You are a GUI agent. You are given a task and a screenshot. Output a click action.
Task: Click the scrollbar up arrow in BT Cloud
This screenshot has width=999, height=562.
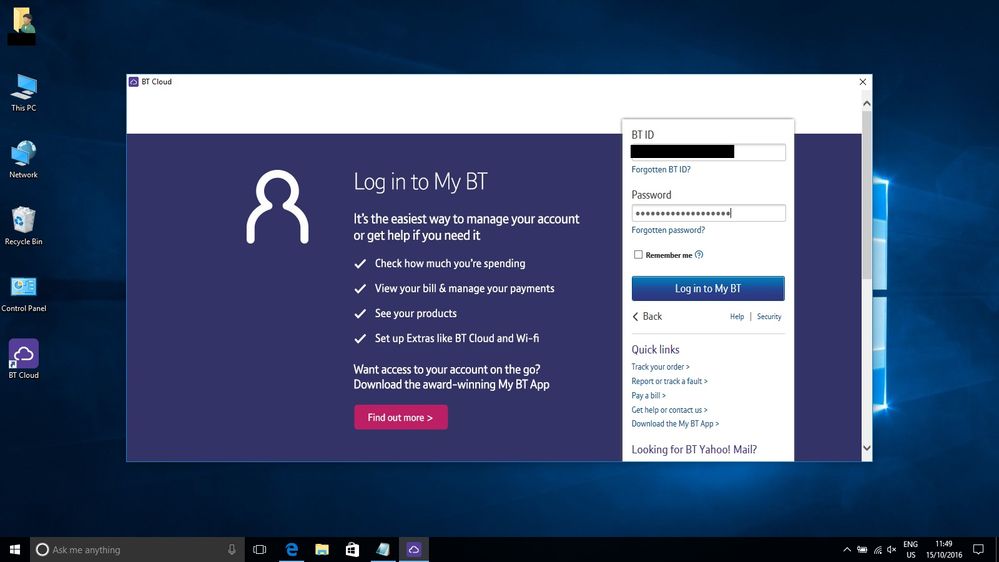866,103
